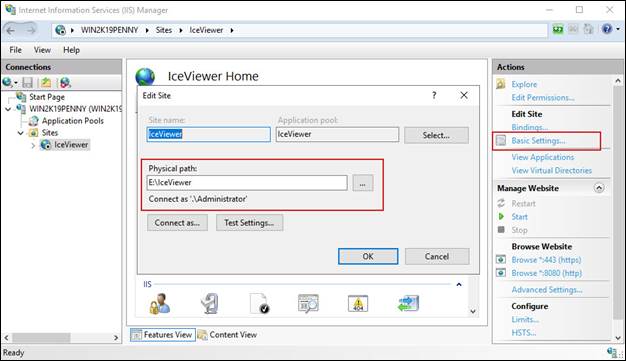The height and width of the screenshot is (361, 626).
Task: Open the Authentication feature icon
Action: pos(160,304)
